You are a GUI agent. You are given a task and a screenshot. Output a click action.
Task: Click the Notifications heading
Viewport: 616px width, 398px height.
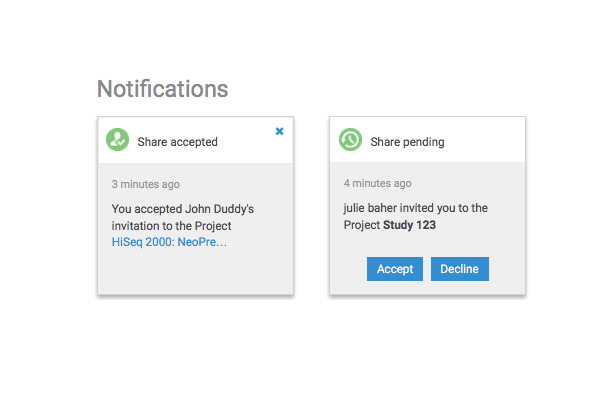[x=163, y=89]
